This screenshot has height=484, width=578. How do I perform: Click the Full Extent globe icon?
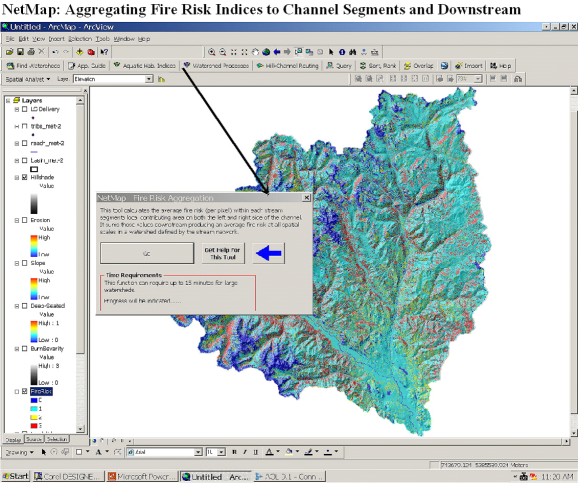click(266, 52)
